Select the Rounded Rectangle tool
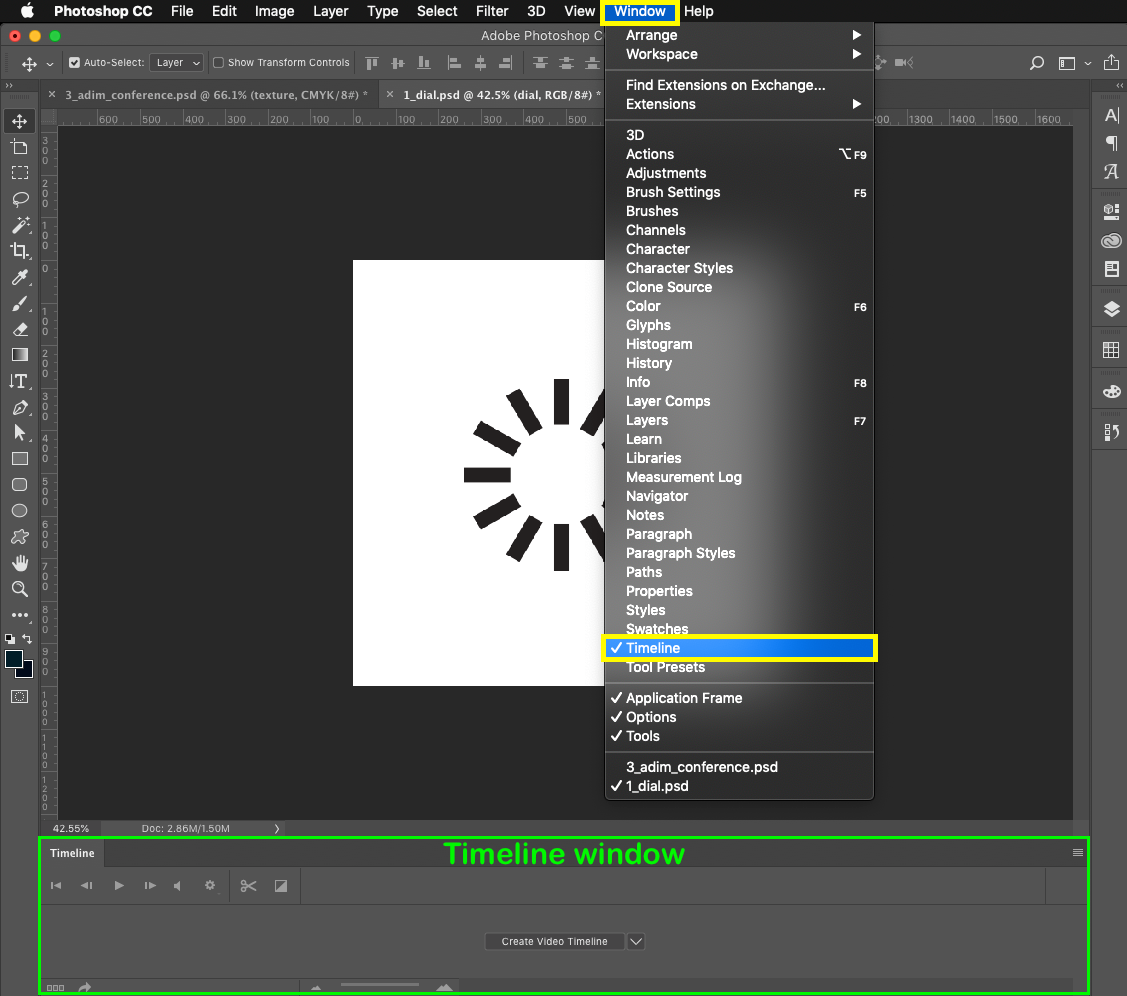Image resolution: width=1127 pixels, height=996 pixels. [x=19, y=484]
